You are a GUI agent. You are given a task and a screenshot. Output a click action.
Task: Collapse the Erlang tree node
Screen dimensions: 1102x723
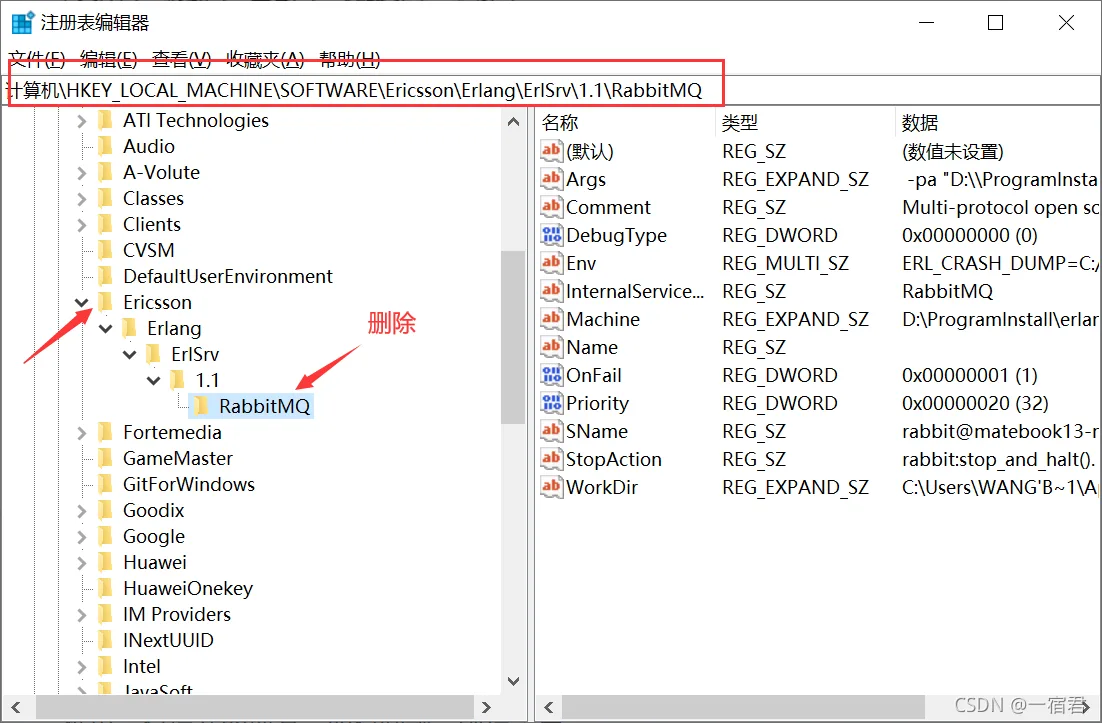click(105, 328)
